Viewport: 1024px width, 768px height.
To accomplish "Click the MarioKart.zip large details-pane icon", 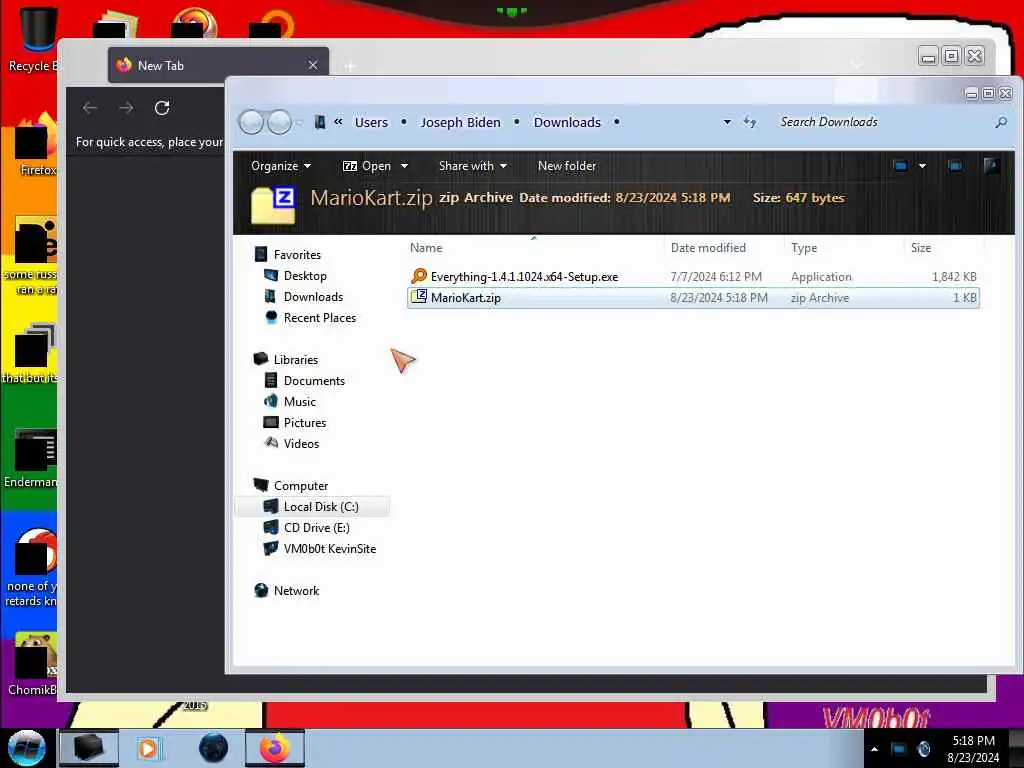I will [273, 204].
